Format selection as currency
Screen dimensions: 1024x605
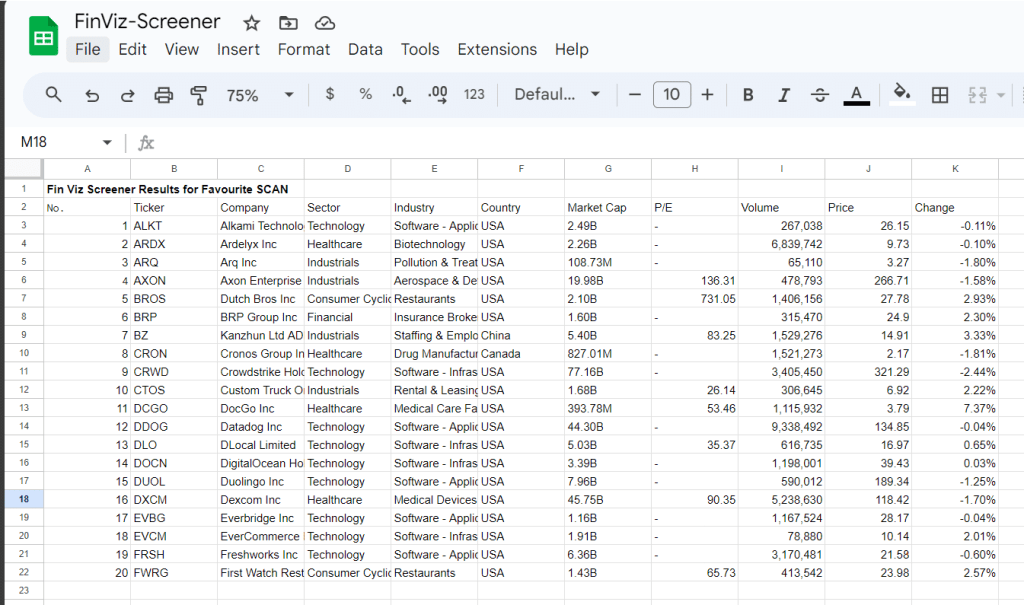click(330, 94)
